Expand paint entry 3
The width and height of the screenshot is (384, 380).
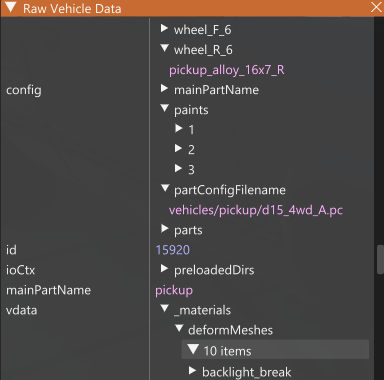(x=179, y=168)
